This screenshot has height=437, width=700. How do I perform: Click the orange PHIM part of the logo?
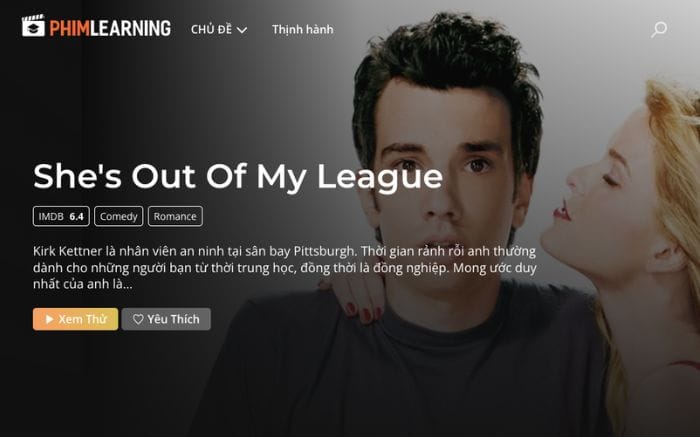(70, 28)
